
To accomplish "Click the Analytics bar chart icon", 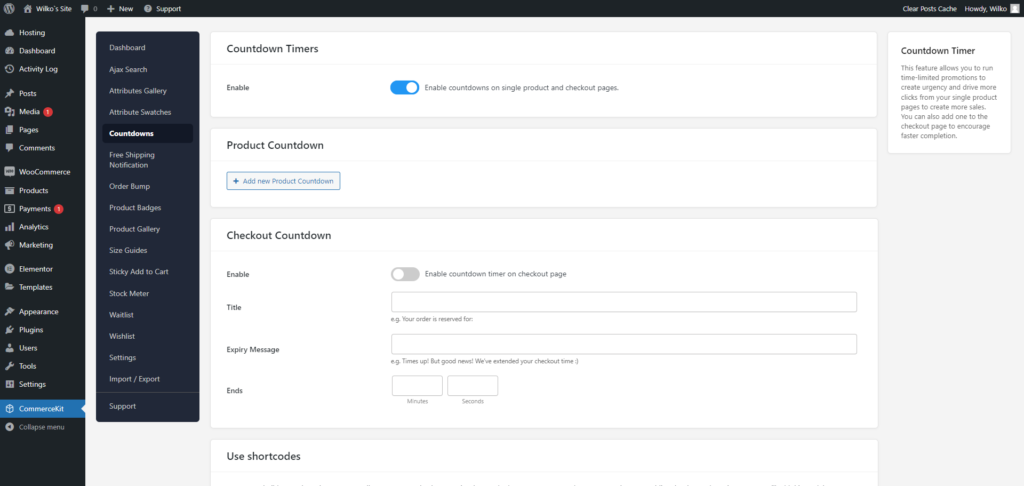I will coord(9,227).
